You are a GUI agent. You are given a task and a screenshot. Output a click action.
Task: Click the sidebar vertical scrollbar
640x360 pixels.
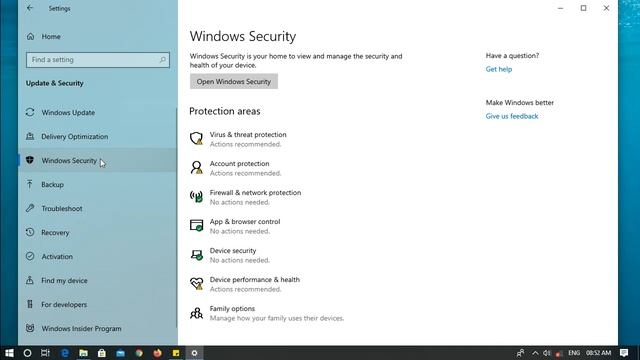coord(176,217)
